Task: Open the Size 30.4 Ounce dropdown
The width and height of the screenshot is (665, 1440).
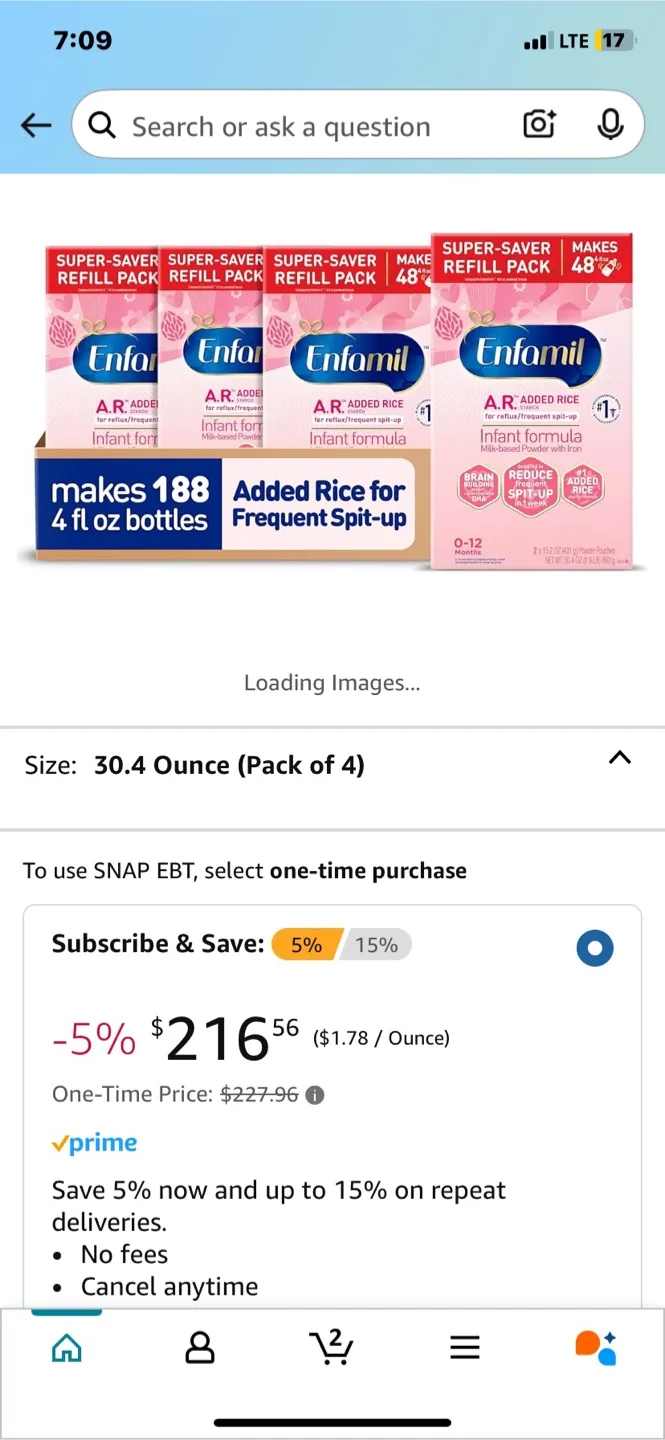Action: click(x=332, y=766)
